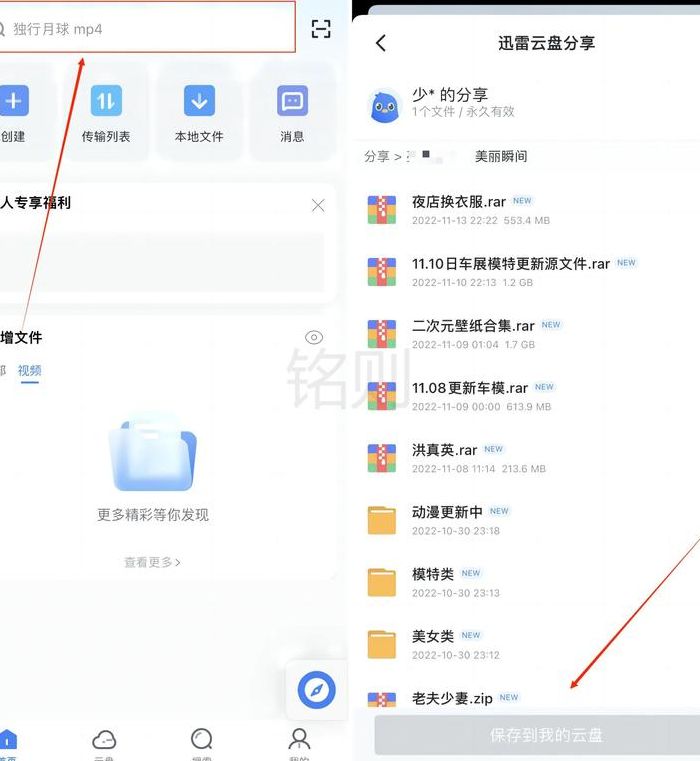Image resolution: width=700 pixels, height=761 pixels.
Task: Click the 查看更多 link
Action: click(x=152, y=562)
